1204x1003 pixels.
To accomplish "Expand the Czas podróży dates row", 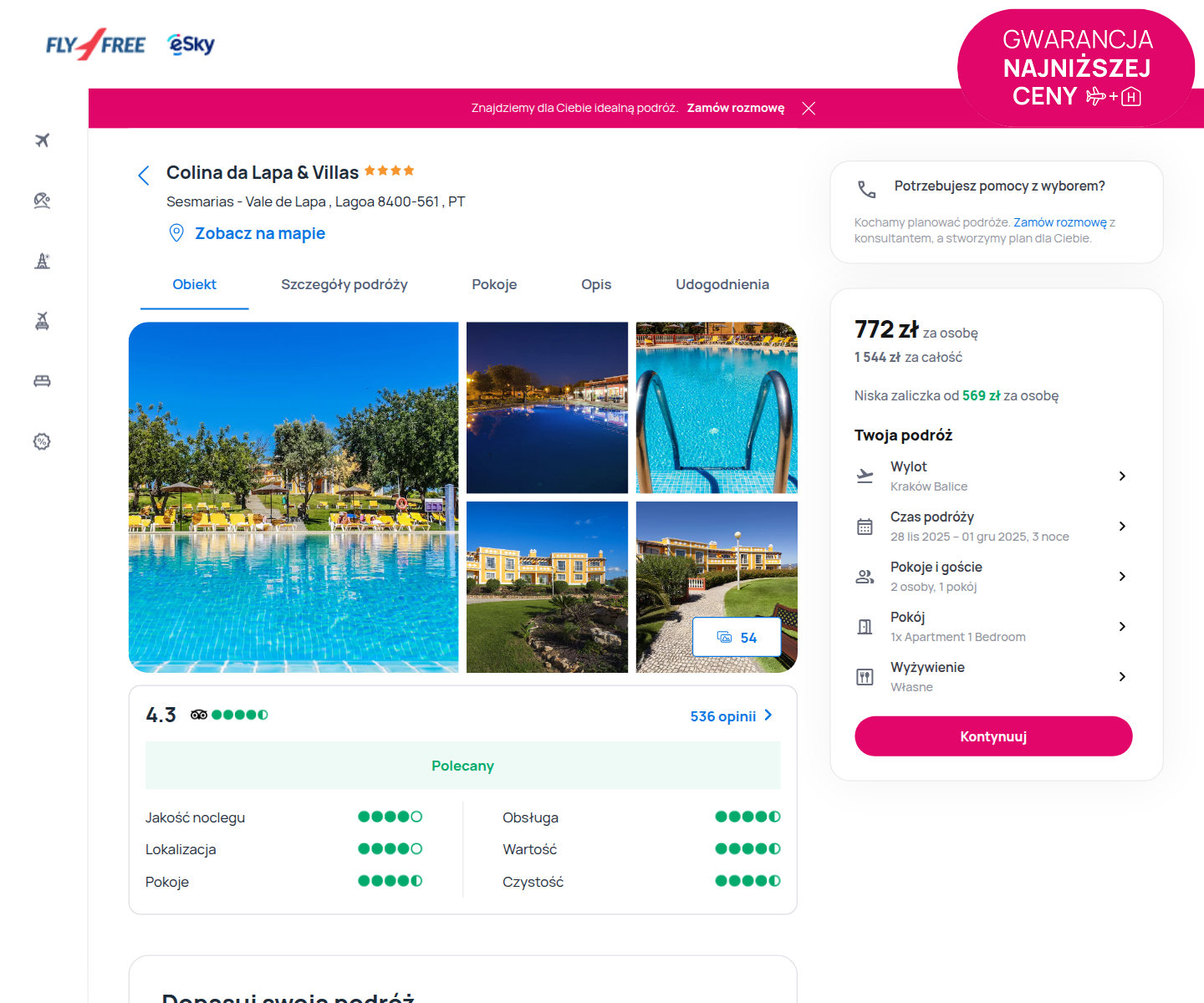I will point(992,526).
